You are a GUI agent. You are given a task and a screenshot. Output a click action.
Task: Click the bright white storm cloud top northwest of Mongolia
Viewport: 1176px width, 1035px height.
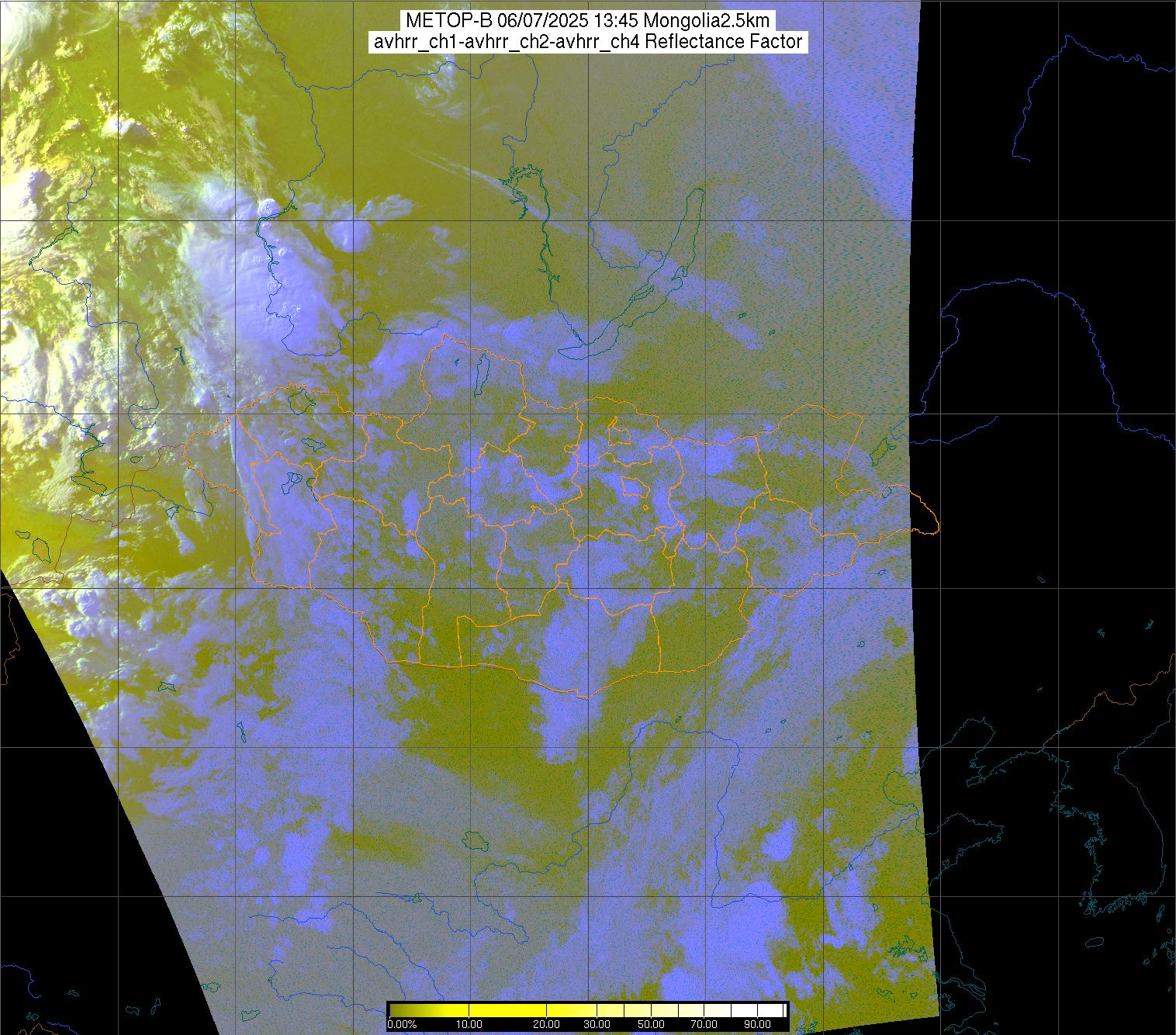pos(268,207)
